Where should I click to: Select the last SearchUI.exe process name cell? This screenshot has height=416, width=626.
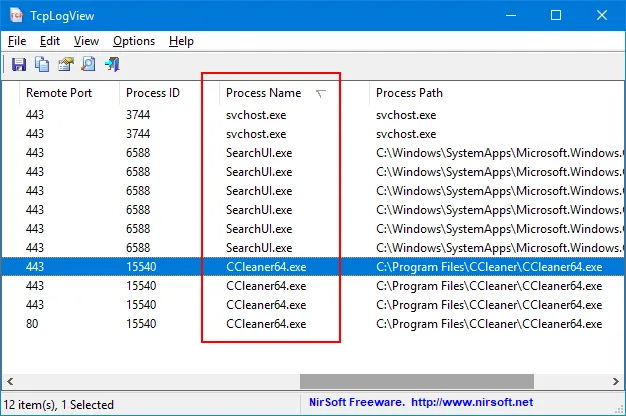point(259,248)
